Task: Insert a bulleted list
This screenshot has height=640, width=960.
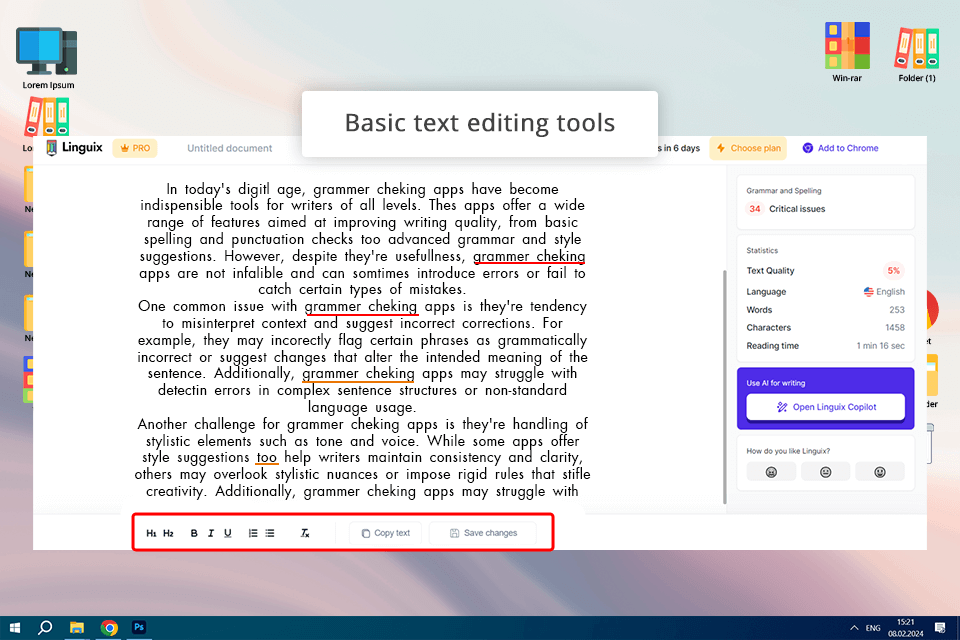Action: click(x=270, y=533)
